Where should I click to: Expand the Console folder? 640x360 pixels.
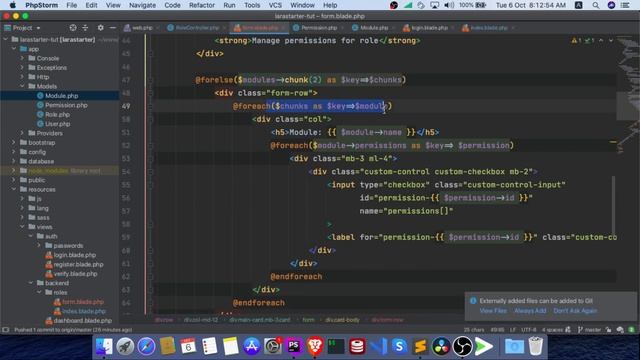[x=22, y=58]
